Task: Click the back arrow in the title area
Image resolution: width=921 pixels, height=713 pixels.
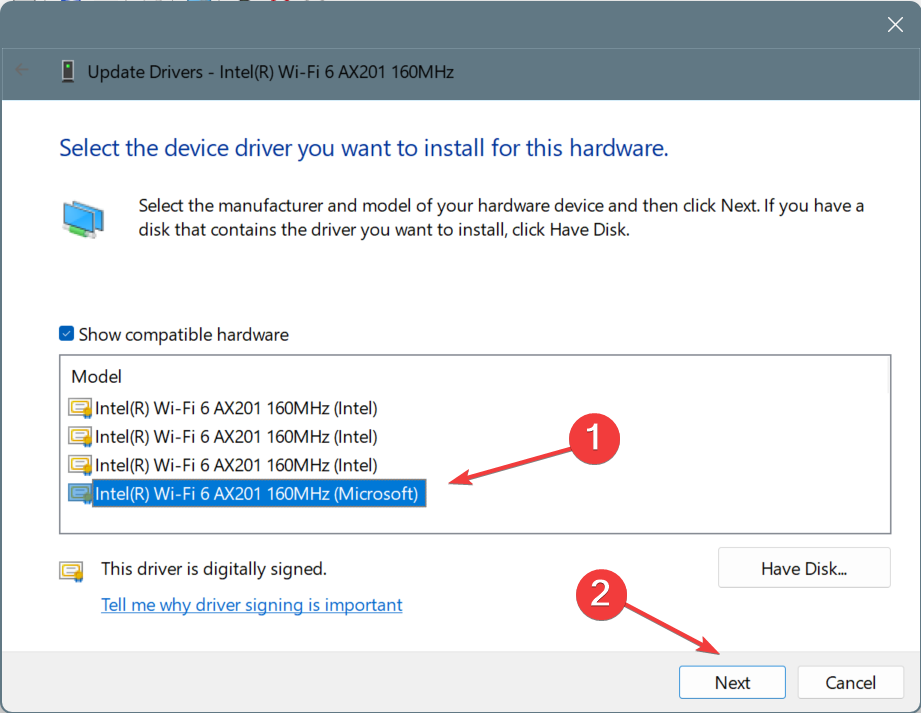Action: point(22,70)
